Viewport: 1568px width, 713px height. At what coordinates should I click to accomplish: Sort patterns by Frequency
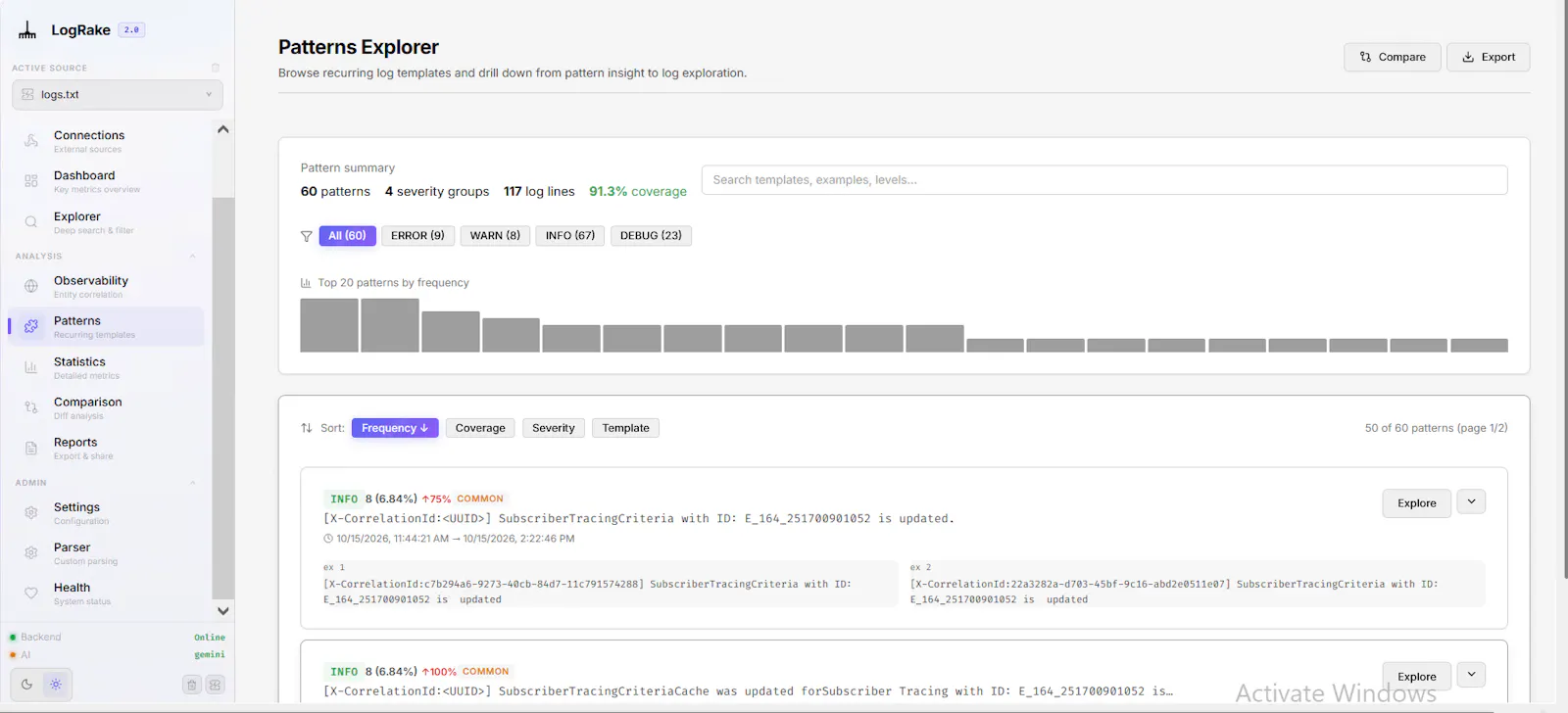pyautogui.click(x=395, y=428)
